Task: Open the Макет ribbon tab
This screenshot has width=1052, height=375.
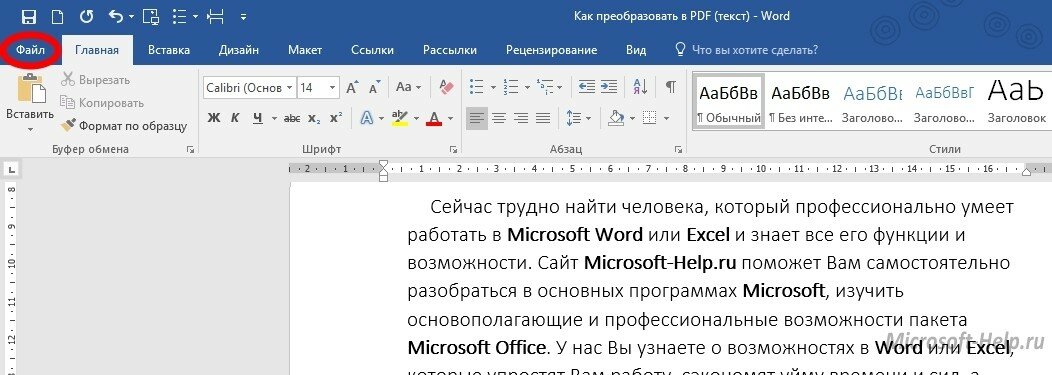Action: pos(305,50)
